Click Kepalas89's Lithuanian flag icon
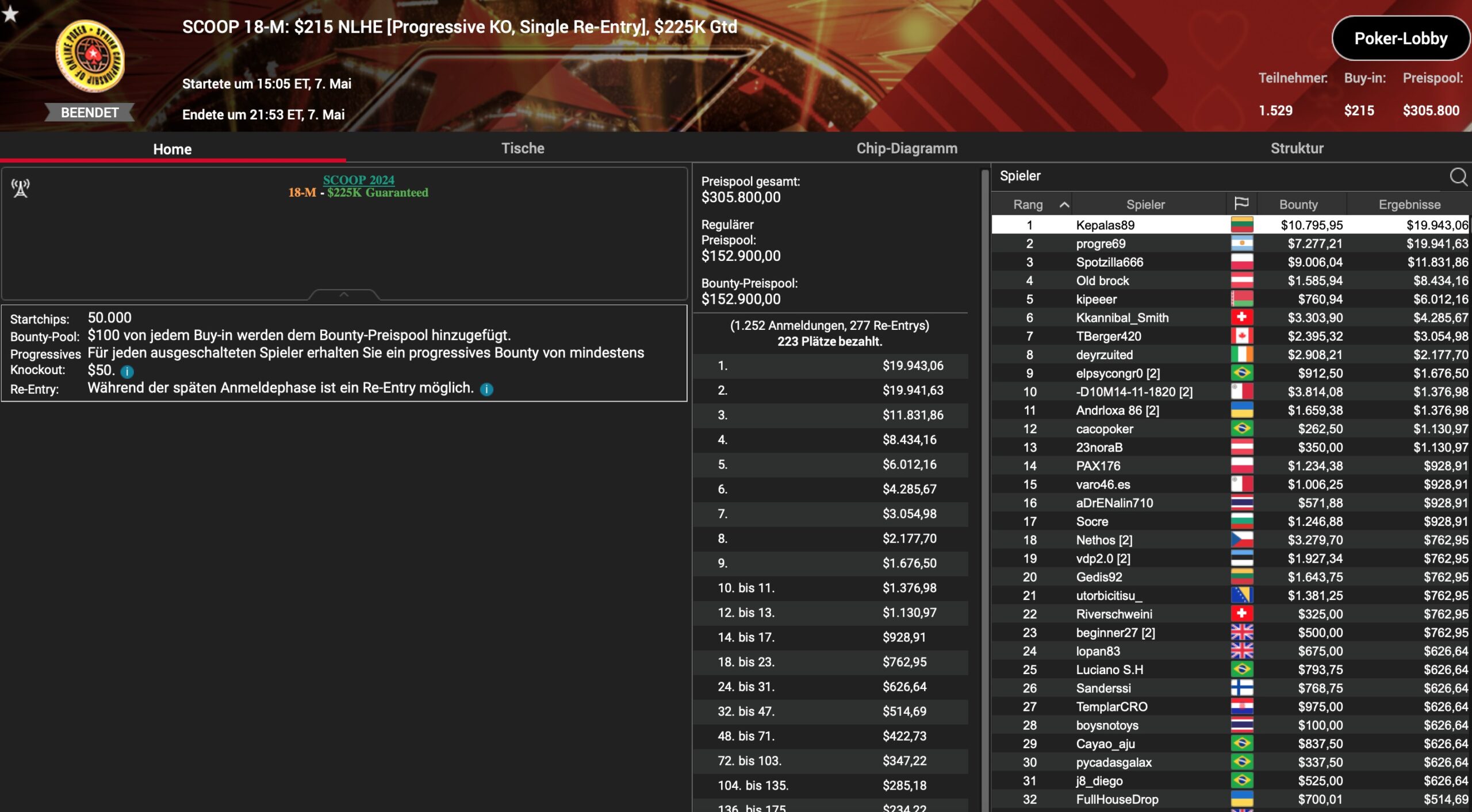This screenshot has width=1472, height=812. (x=1242, y=225)
